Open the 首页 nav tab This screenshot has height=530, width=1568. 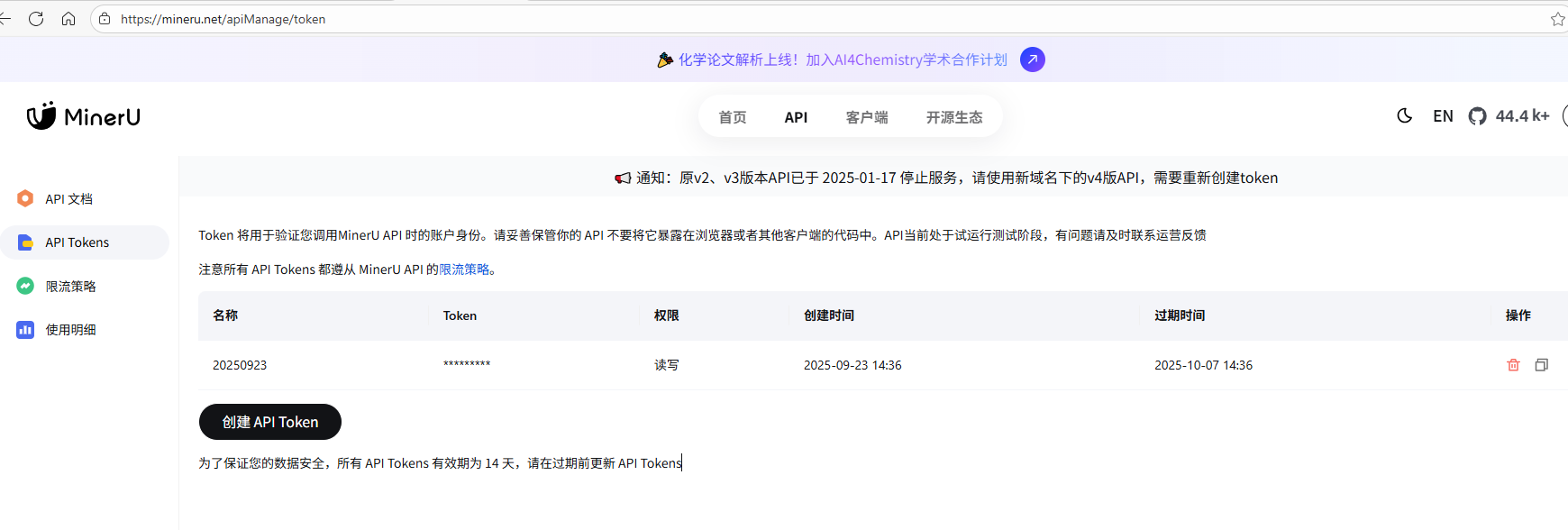(x=733, y=117)
